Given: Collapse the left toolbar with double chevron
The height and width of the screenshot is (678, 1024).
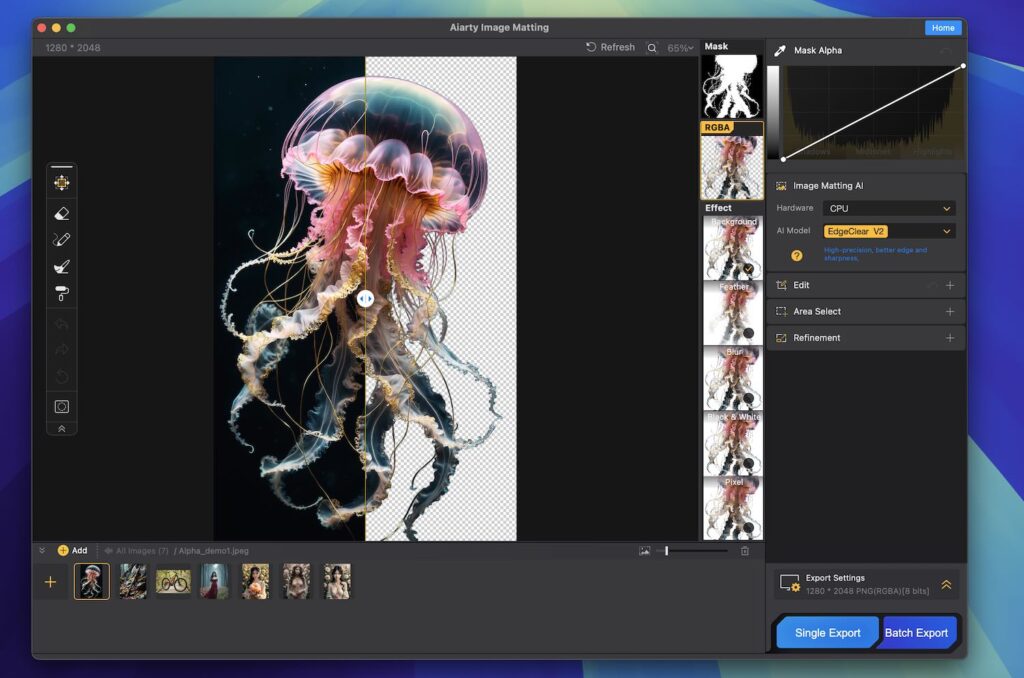Looking at the screenshot, I should (x=61, y=428).
